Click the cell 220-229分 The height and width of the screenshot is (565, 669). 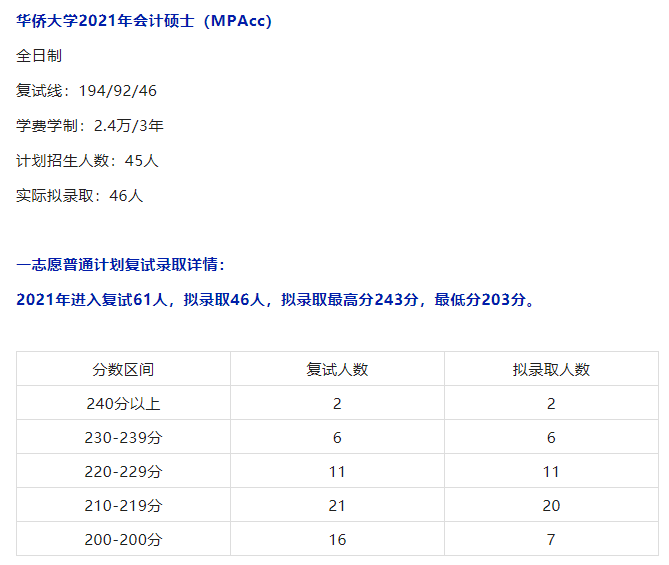coord(123,472)
